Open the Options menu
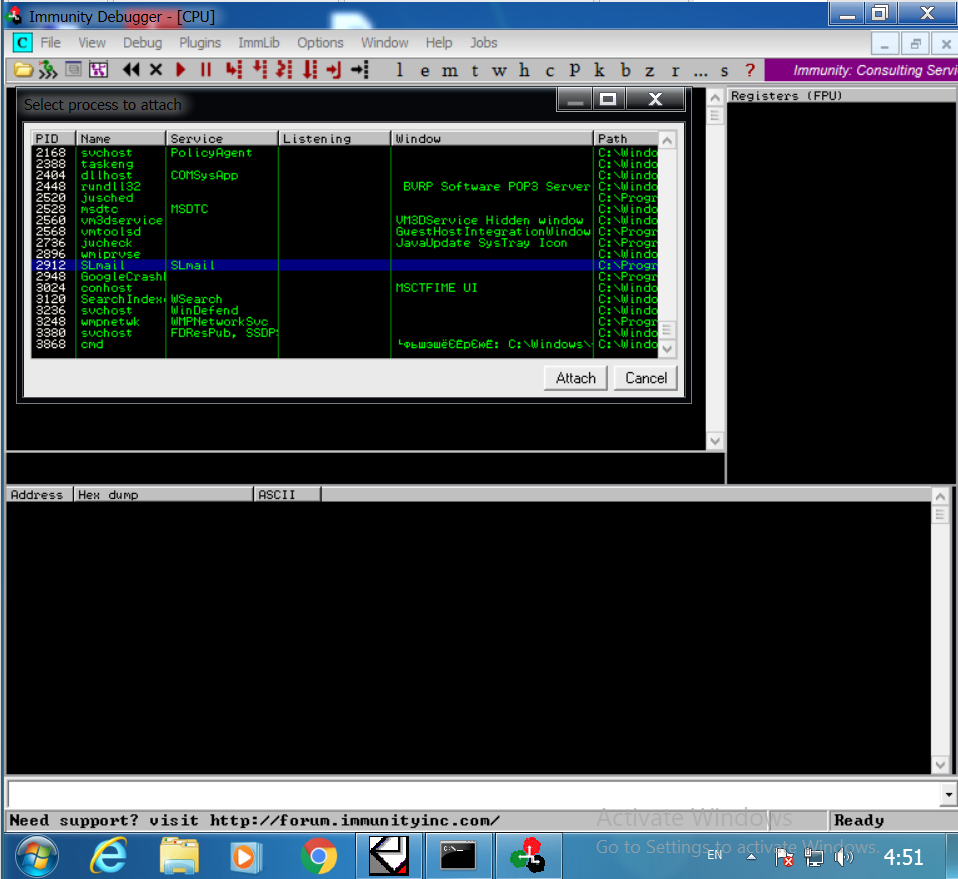Image resolution: width=958 pixels, height=879 pixels. pyautogui.click(x=320, y=43)
